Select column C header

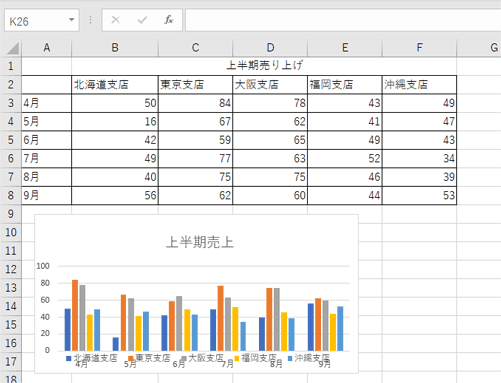195,48
